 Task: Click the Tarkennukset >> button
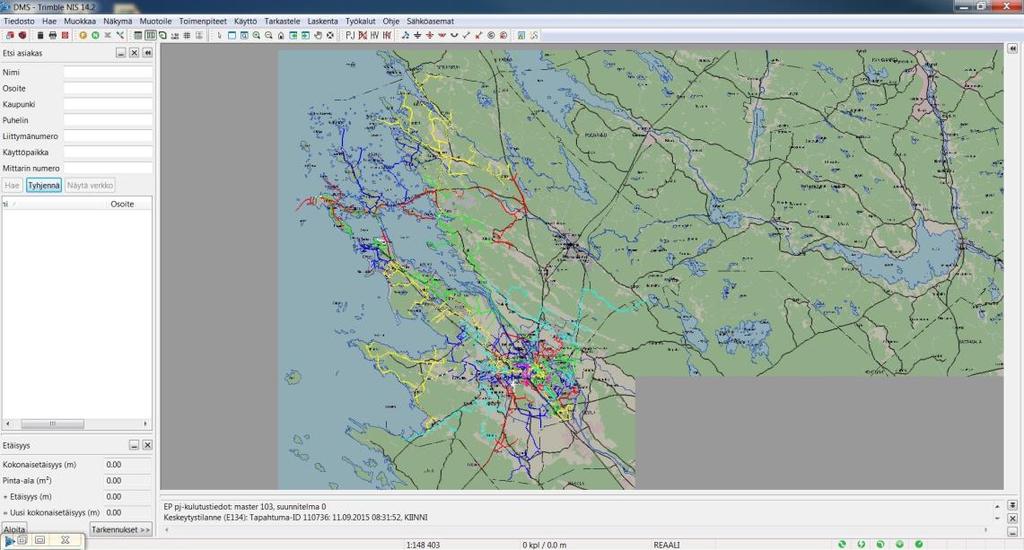(121, 530)
